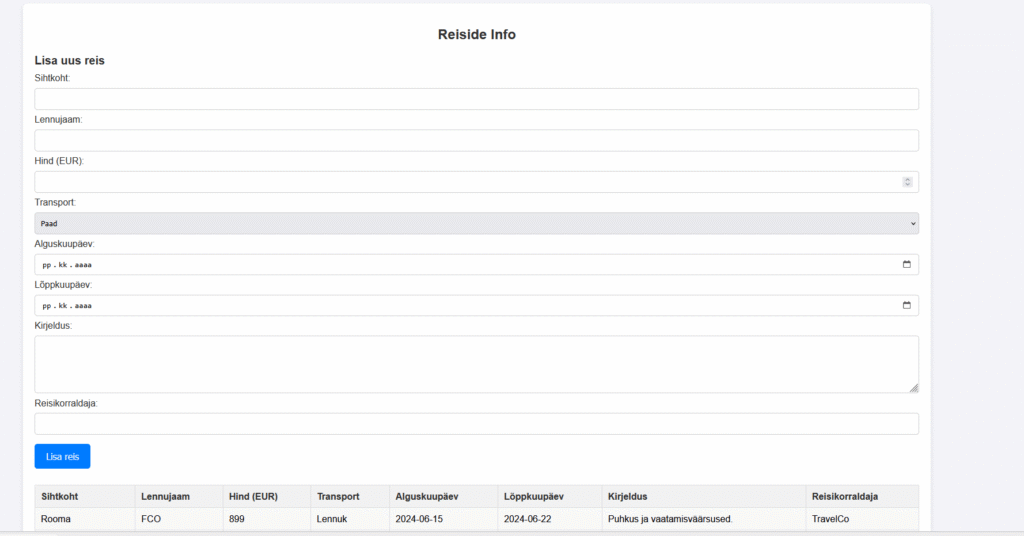This screenshot has height=536, width=1024.
Task: Click the Hind (EUR) table column header
Action: (253, 496)
